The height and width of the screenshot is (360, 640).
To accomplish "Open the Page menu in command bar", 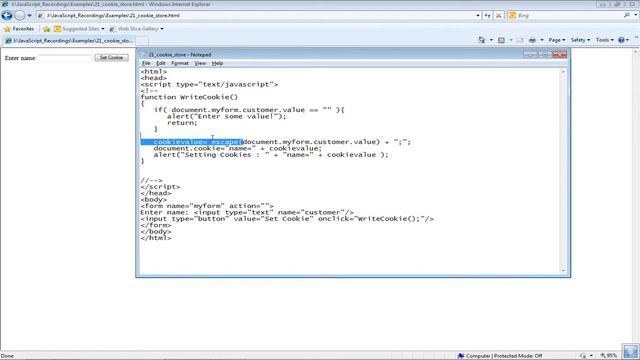I will coord(556,40).
